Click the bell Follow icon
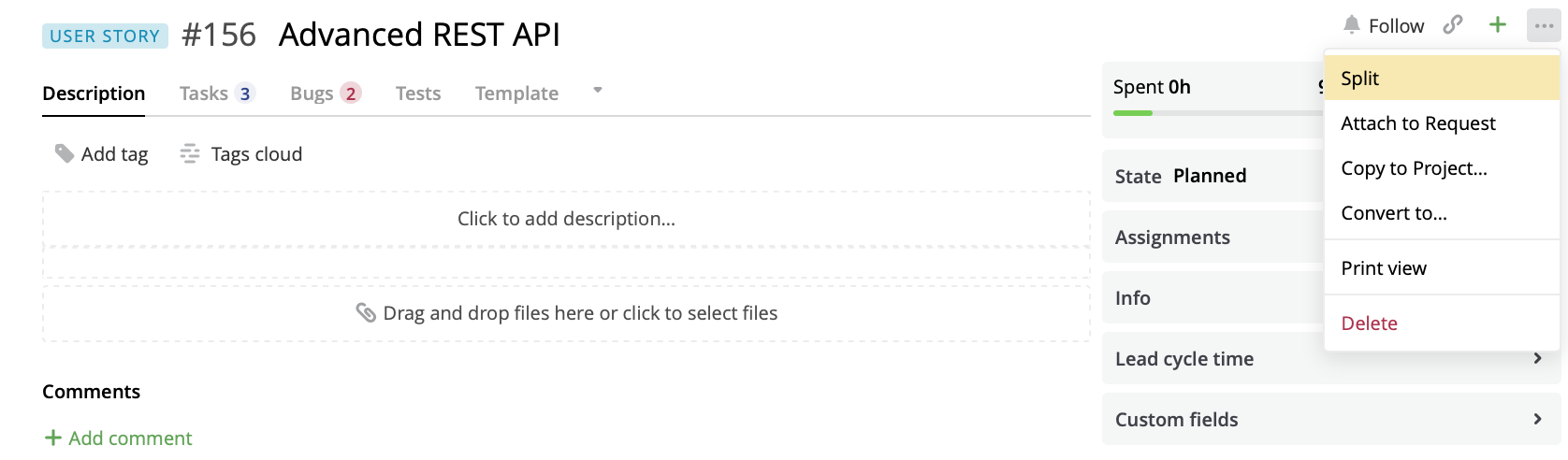Image resolution: width=1568 pixels, height=460 pixels. click(1352, 25)
